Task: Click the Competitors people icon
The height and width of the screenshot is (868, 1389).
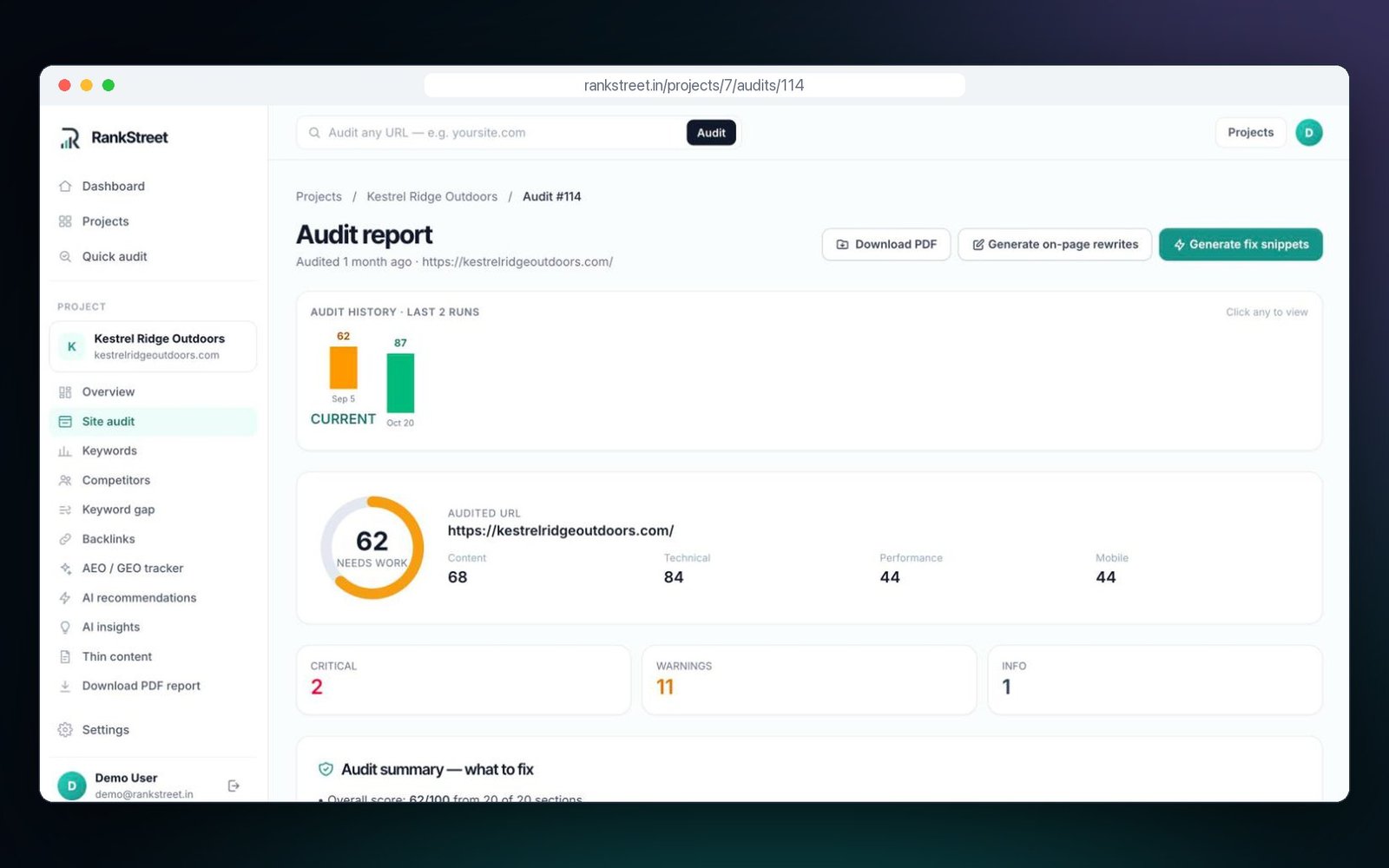Action: click(x=65, y=481)
